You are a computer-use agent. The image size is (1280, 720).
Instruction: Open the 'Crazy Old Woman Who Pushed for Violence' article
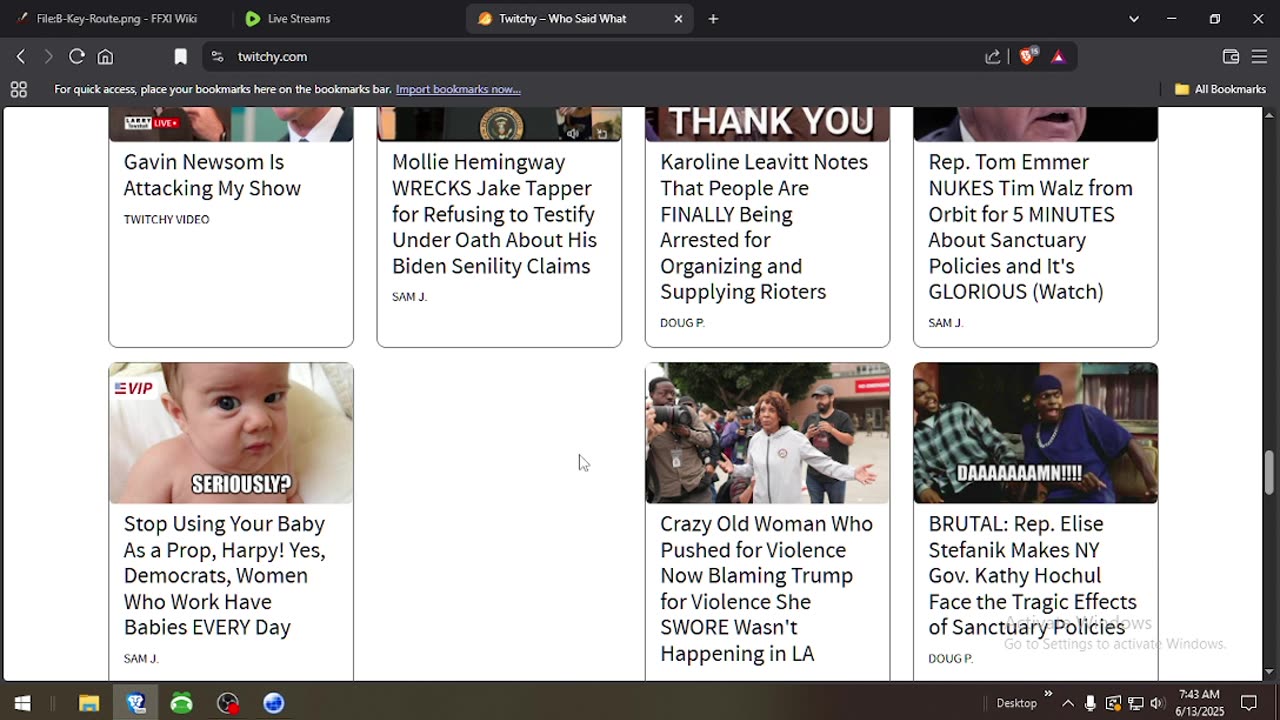766,588
